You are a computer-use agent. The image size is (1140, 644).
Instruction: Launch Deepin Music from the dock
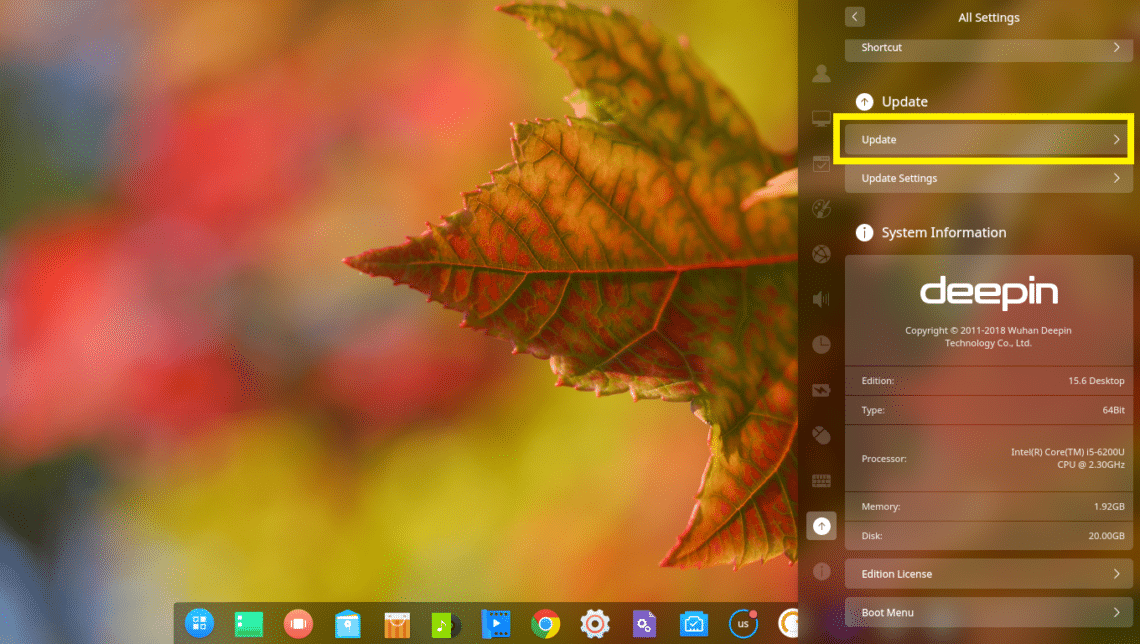pos(445,624)
